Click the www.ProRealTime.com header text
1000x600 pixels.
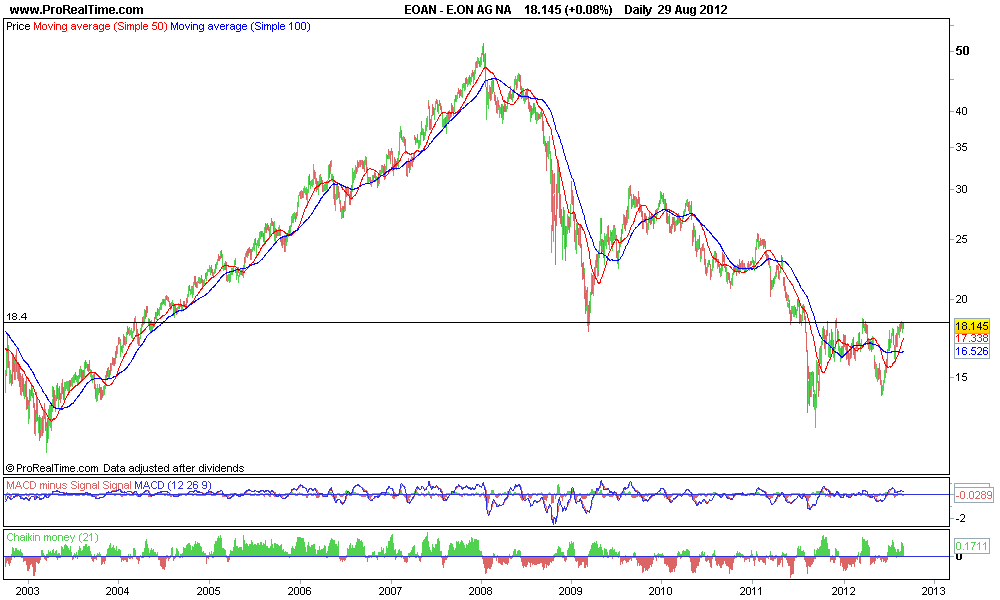click(77, 10)
